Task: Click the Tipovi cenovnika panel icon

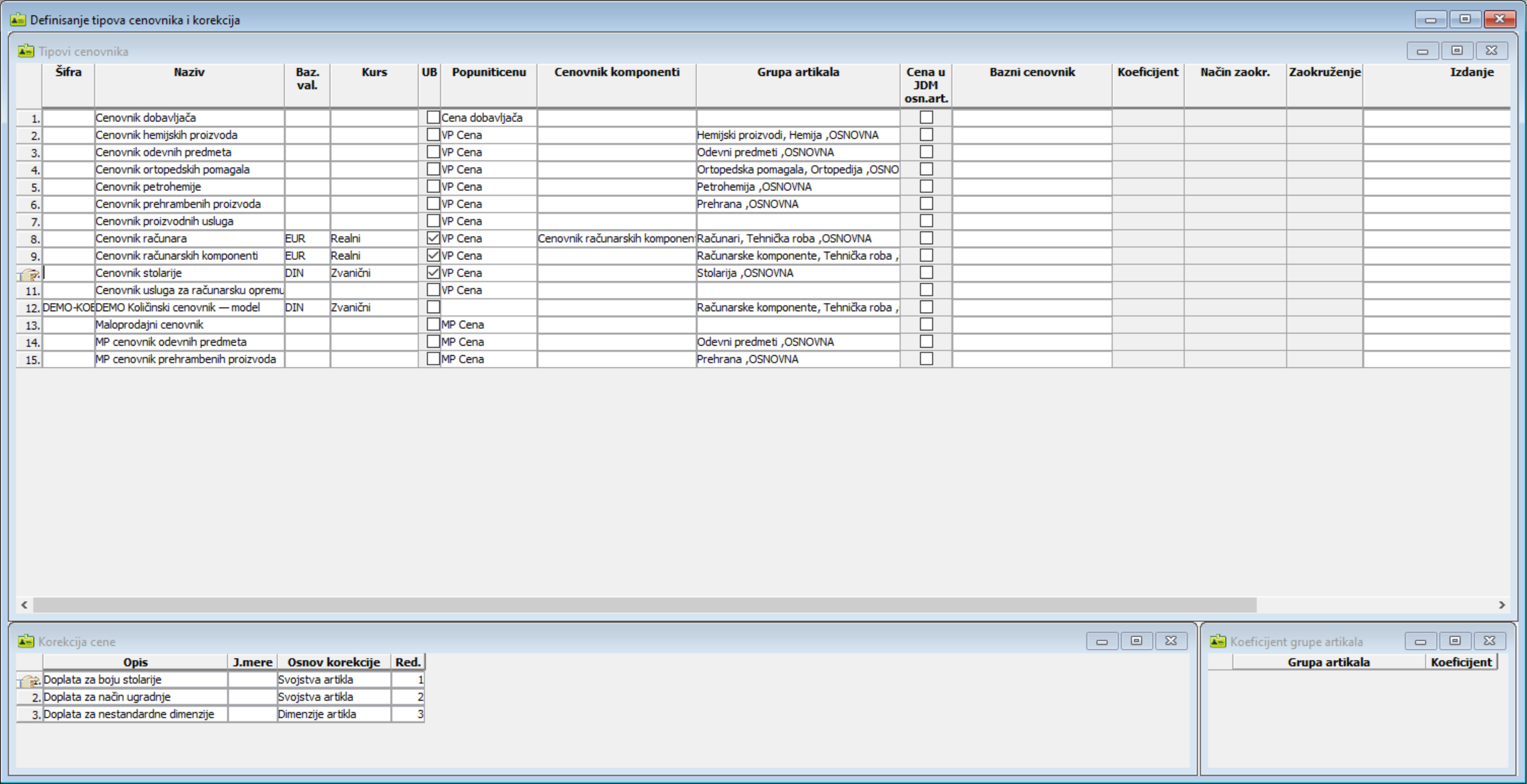Action: [x=26, y=51]
